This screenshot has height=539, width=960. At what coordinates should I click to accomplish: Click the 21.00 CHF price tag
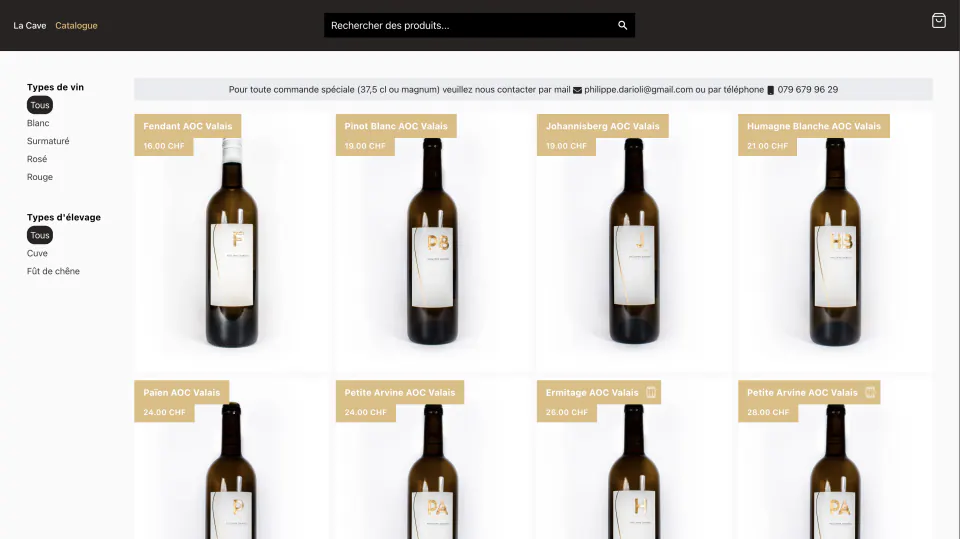767,146
